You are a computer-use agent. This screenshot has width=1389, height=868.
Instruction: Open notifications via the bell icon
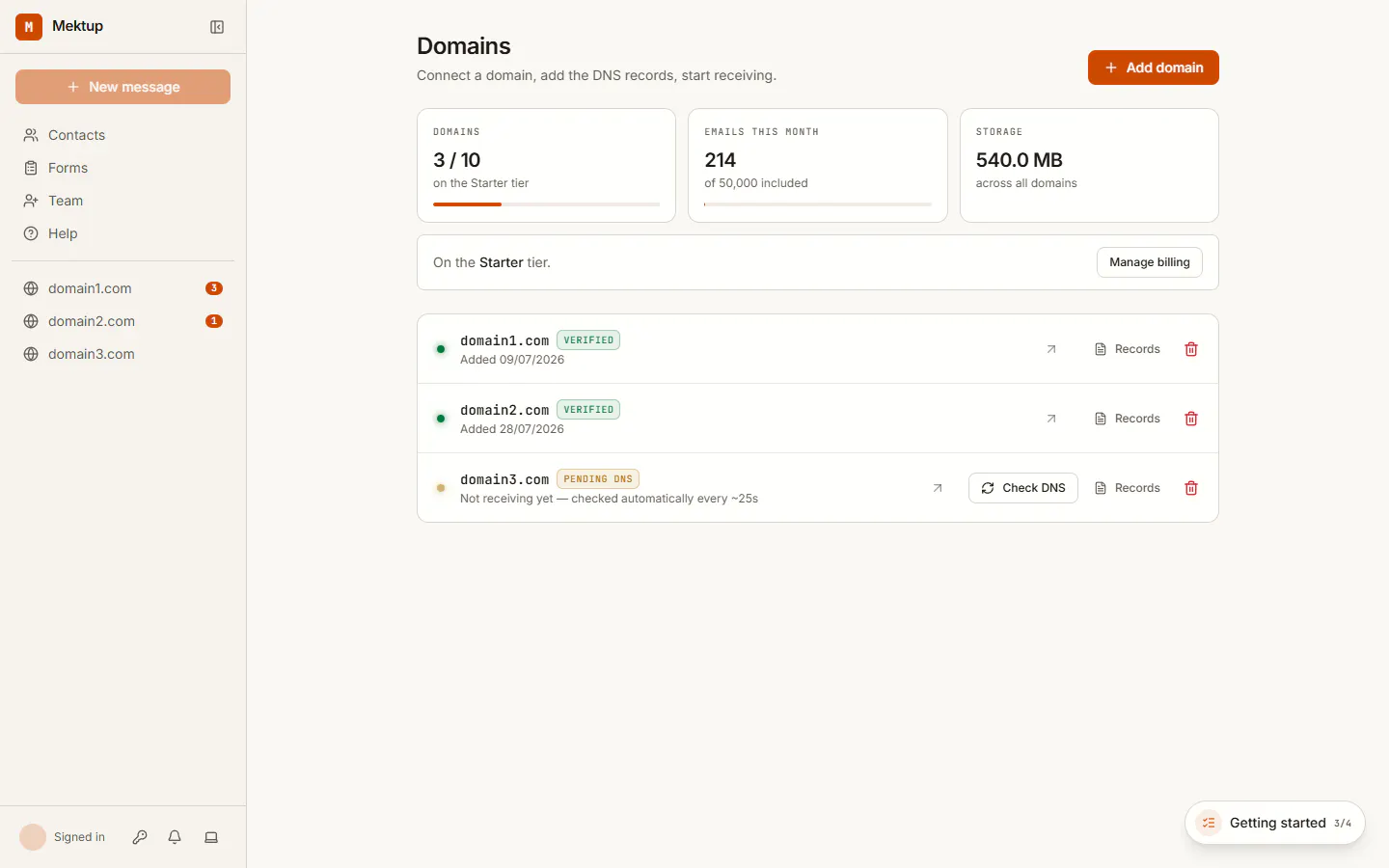click(175, 837)
